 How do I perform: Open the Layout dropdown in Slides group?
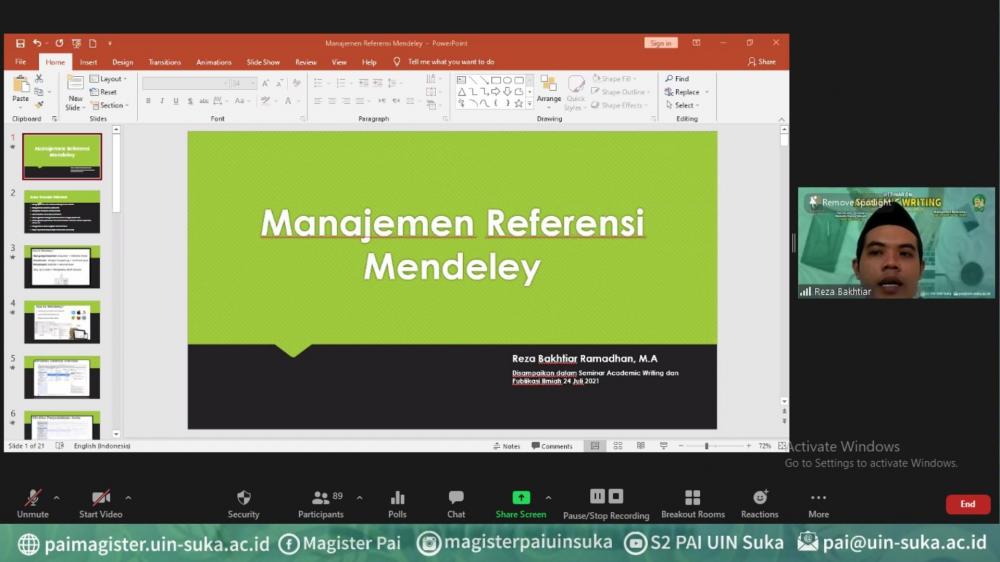click(109, 79)
